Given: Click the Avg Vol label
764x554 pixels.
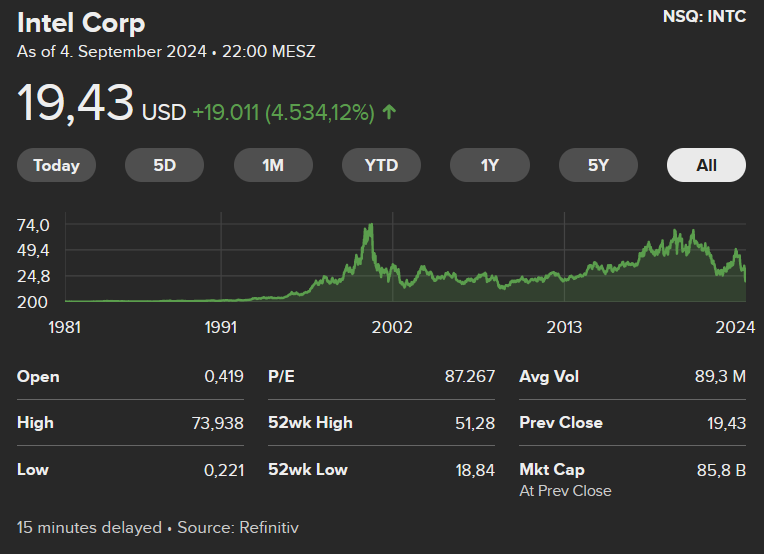Looking at the screenshot, I should click(x=549, y=377).
